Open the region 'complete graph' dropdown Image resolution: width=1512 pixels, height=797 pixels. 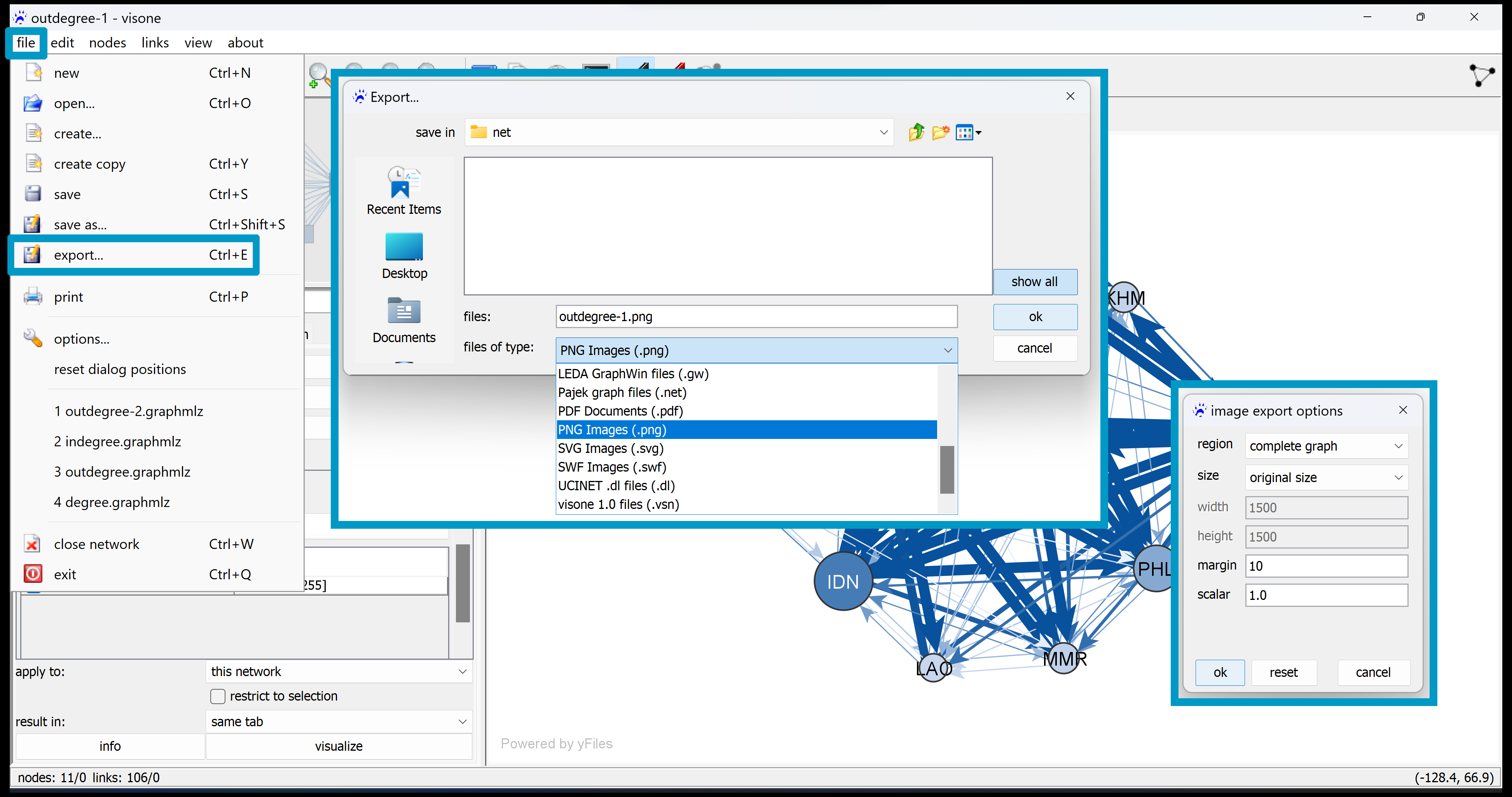(x=1327, y=446)
